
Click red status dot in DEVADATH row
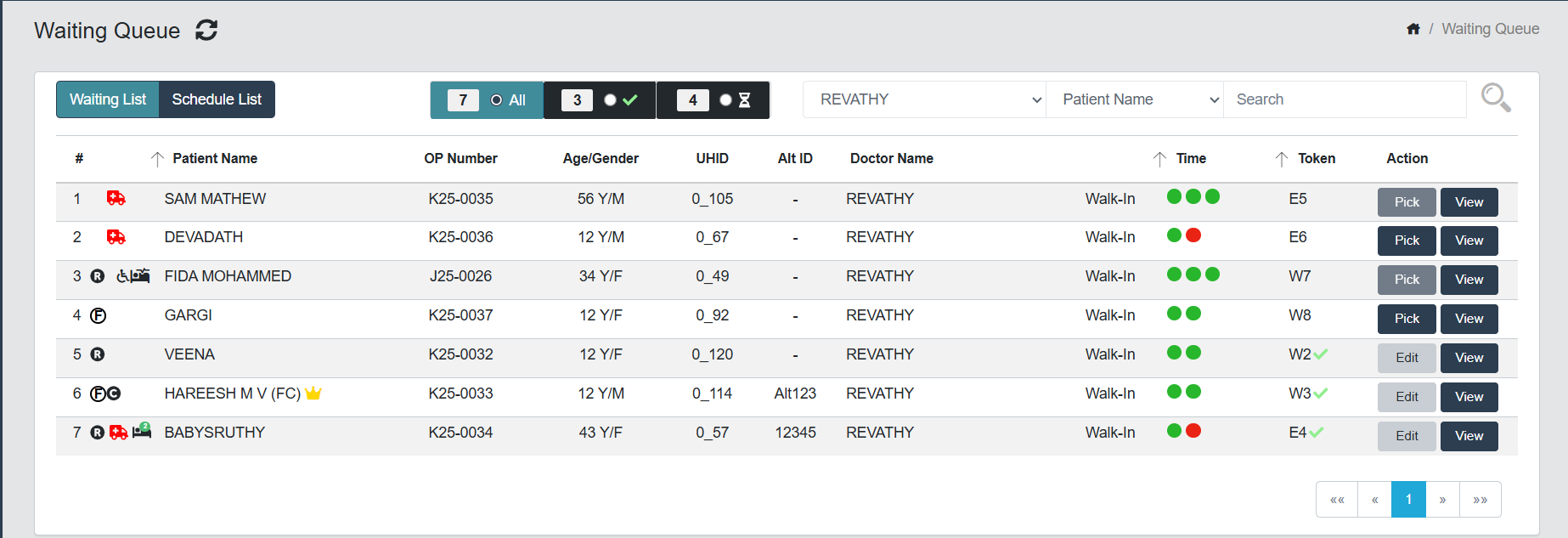1193,235
